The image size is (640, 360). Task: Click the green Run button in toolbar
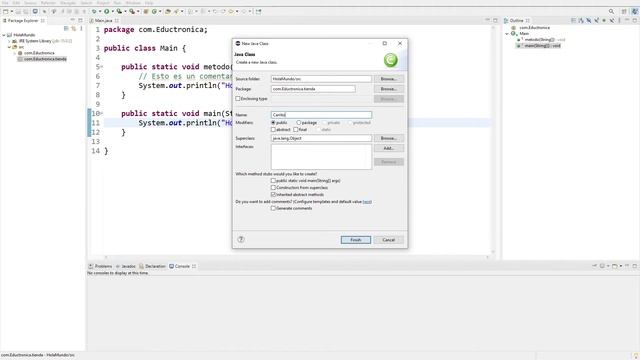coord(107,11)
